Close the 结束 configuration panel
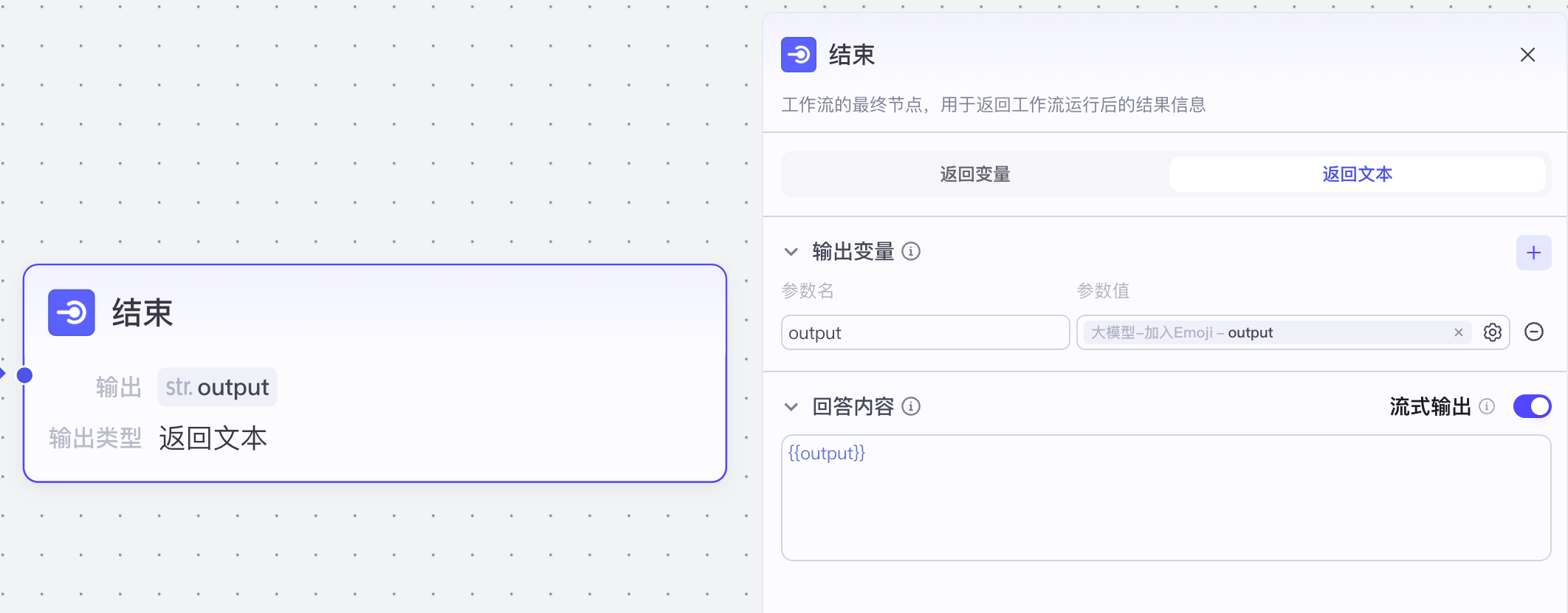Viewport: 1568px width, 613px height. tap(1527, 55)
